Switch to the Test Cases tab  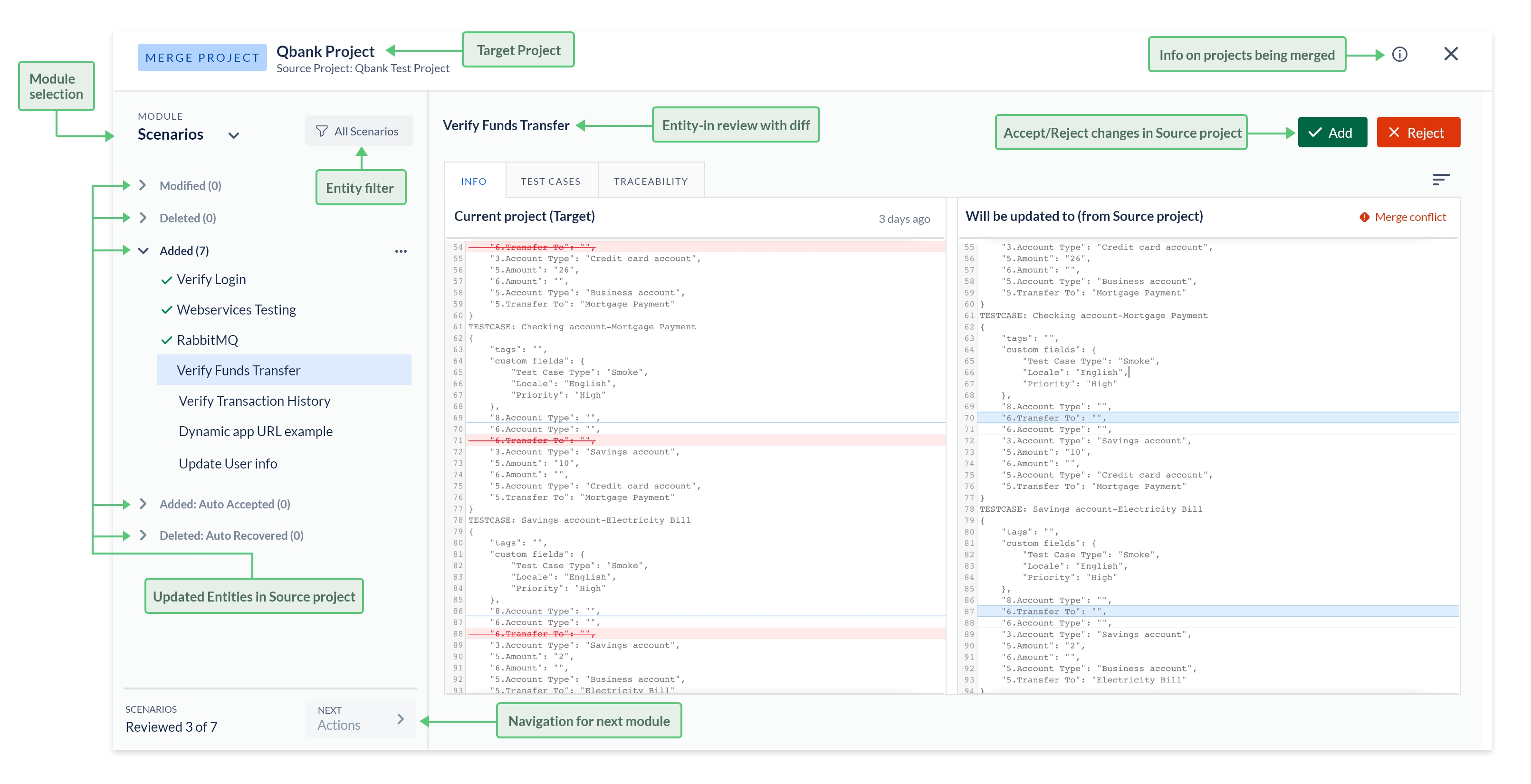click(550, 182)
